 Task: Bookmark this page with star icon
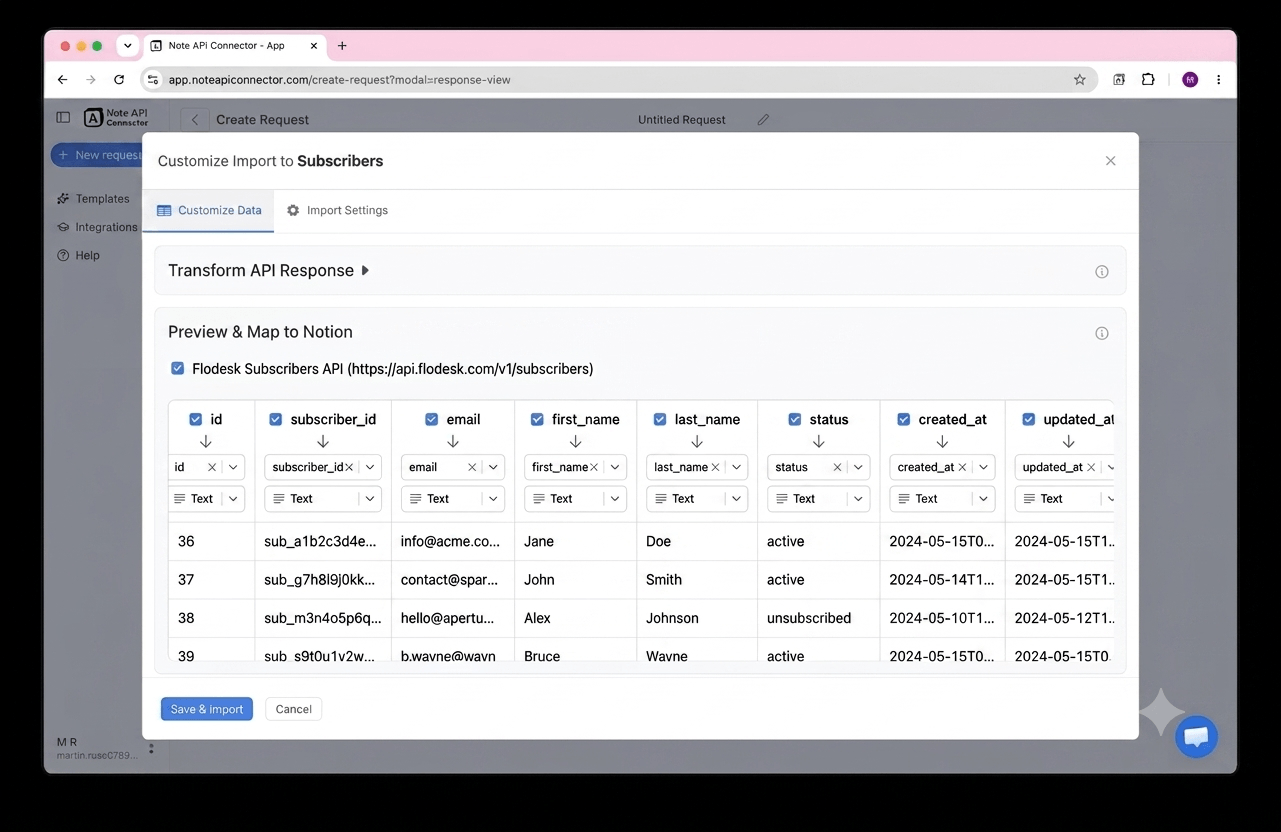pyautogui.click(x=1080, y=80)
